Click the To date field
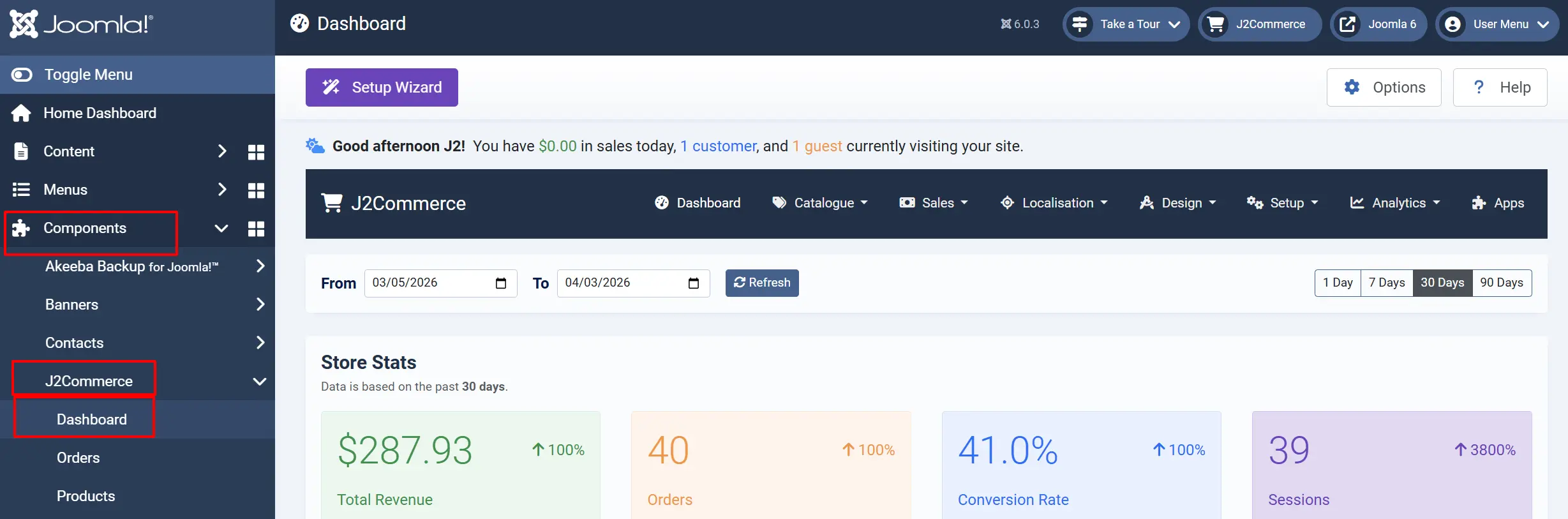The height and width of the screenshot is (519, 1568). (x=633, y=283)
